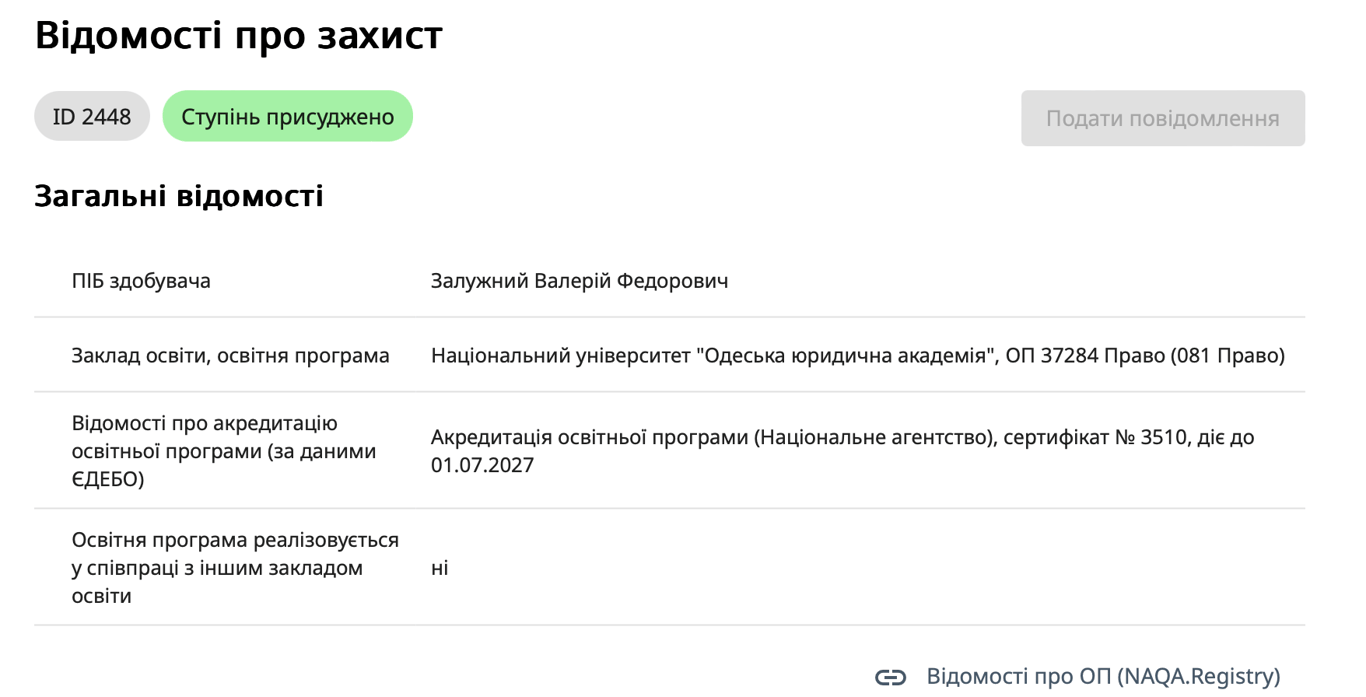Image resolution: width=1366 pixels, height=697 pixels.
Task: Click the Відомості про захист page heading
Action: pos(239,36)
